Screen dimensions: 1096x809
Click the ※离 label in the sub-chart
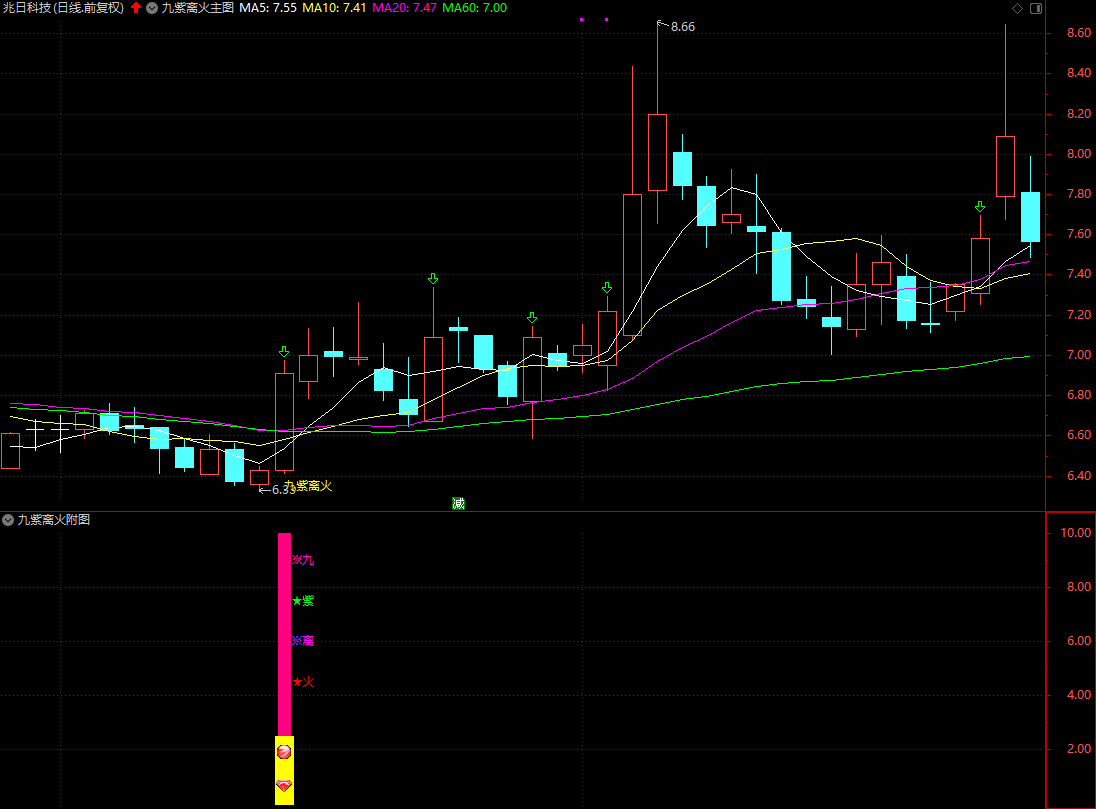tap(303, 640)
